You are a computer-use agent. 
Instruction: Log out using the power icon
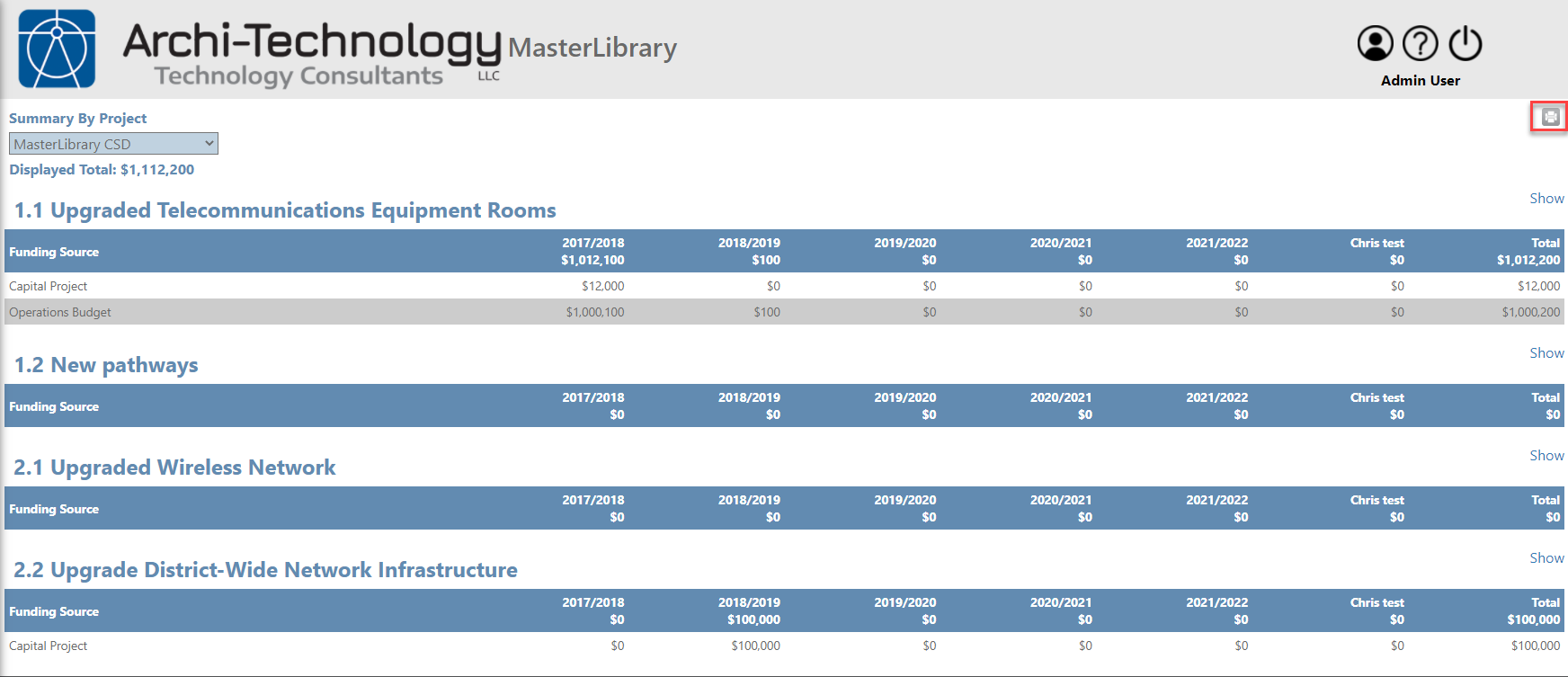[1466, 43]
